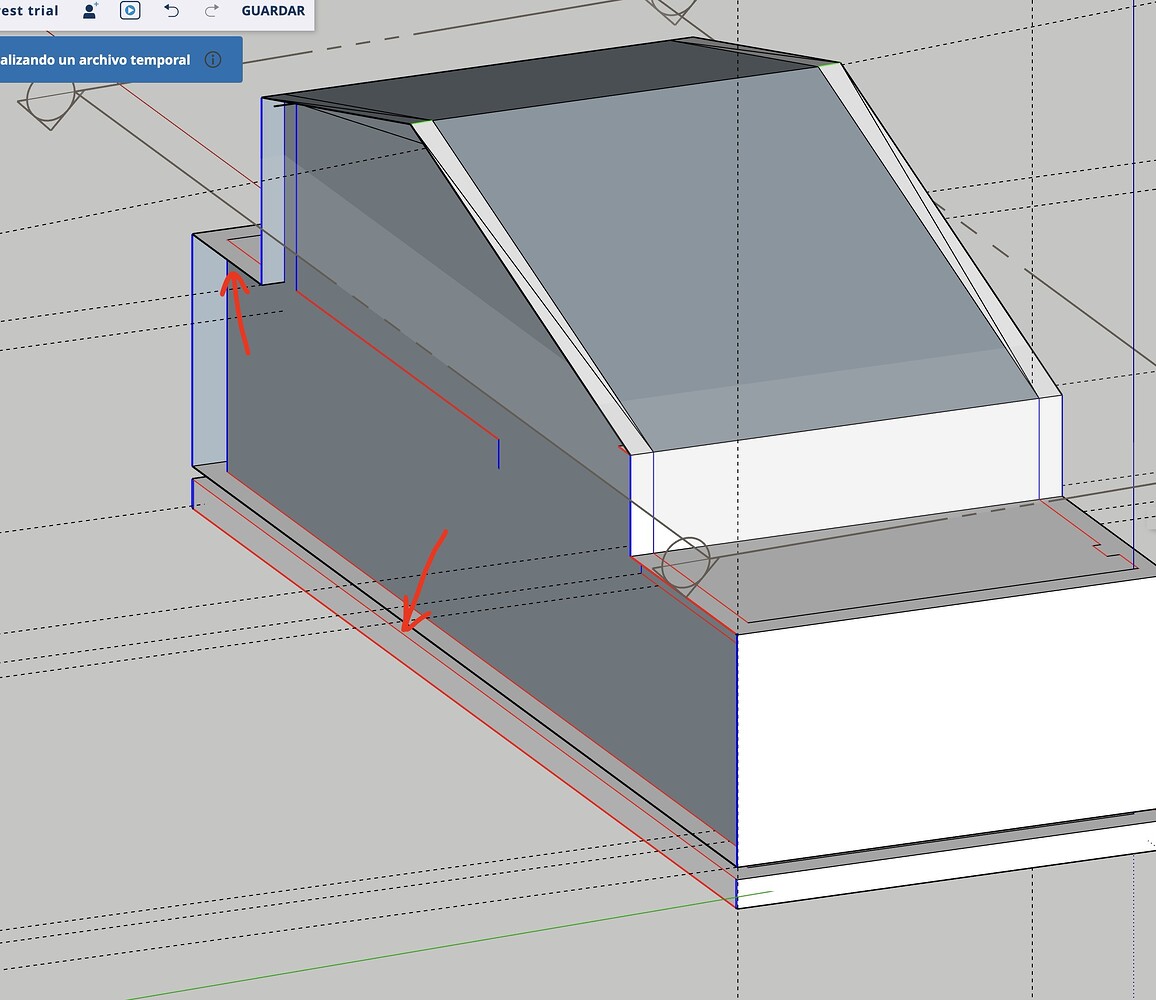
Task: Click the Undo arrow icon
Action: (x=170, y=11)
